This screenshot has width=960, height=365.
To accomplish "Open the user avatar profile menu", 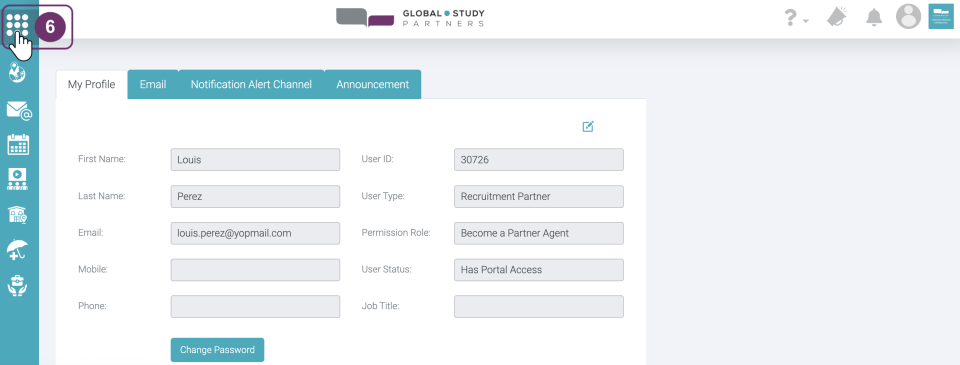I will (x=909, y=17).
